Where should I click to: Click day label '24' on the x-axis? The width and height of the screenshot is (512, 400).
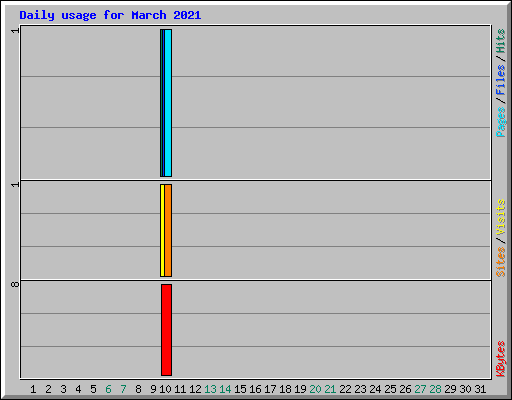click(375, 389)
